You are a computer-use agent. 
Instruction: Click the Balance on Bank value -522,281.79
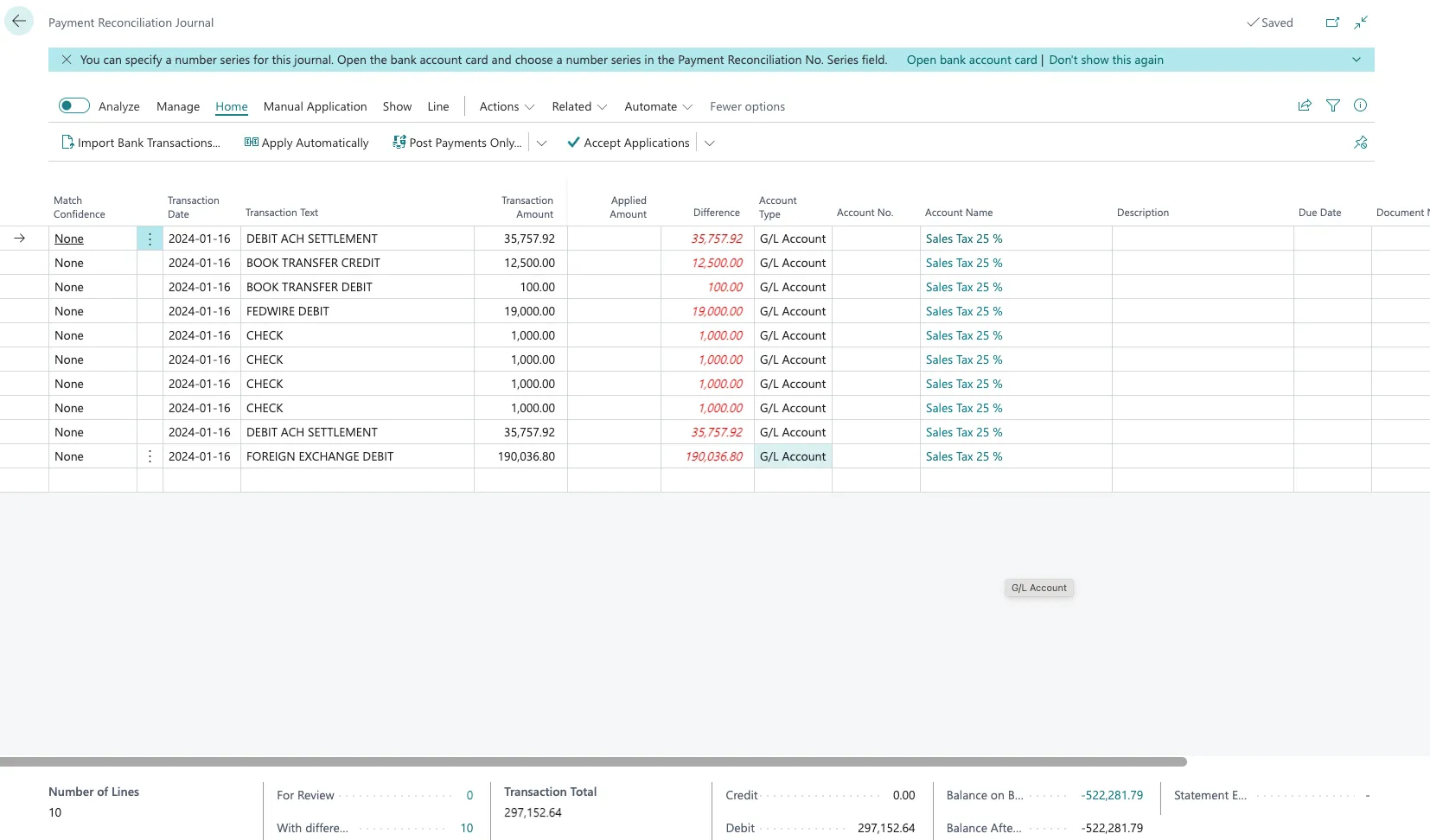coord(1112,795)
